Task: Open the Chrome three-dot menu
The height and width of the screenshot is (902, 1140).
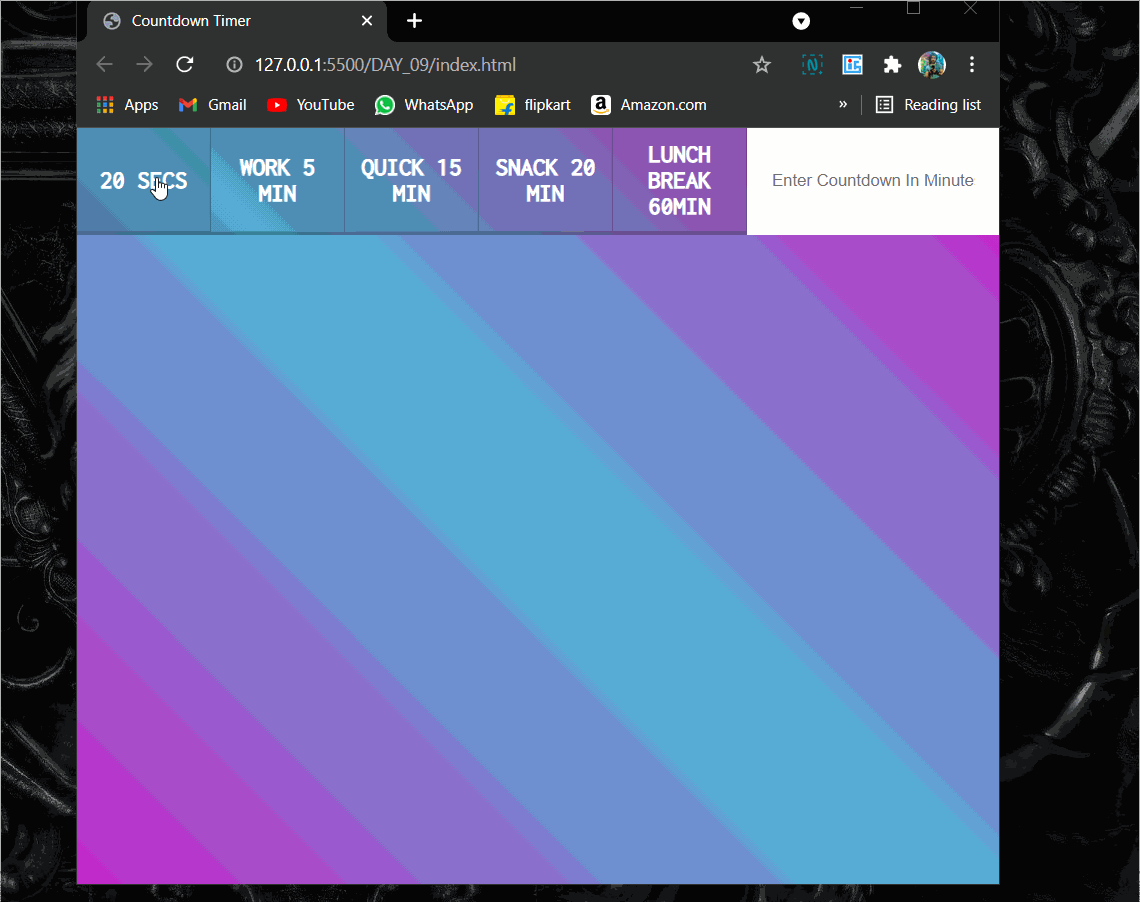Action: coord(971,65)
